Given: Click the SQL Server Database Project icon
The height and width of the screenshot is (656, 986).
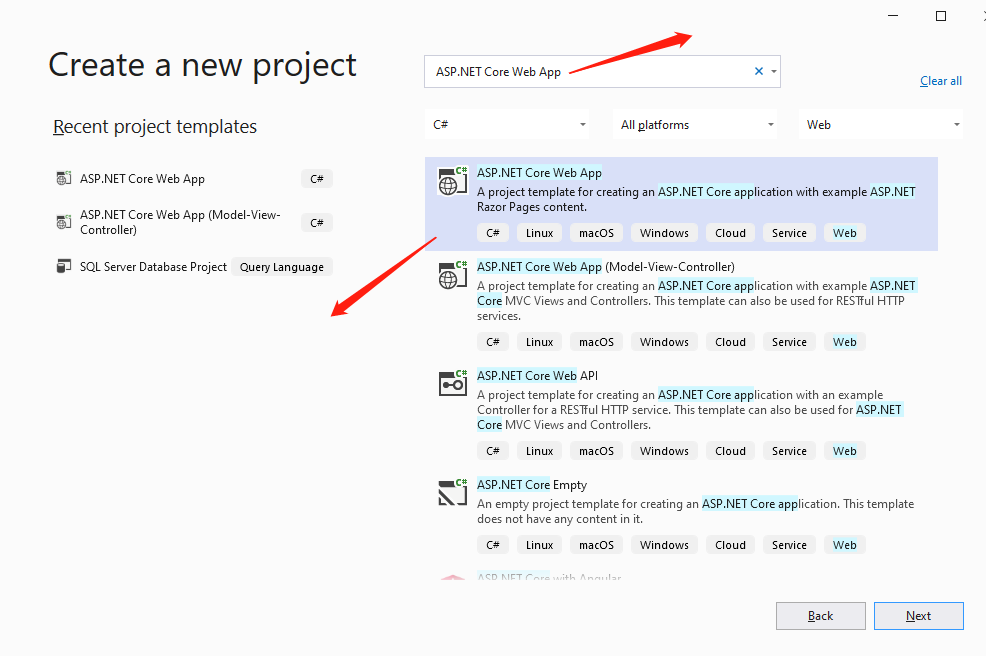Looking at the screenshot, I should (x=64, y=267).
